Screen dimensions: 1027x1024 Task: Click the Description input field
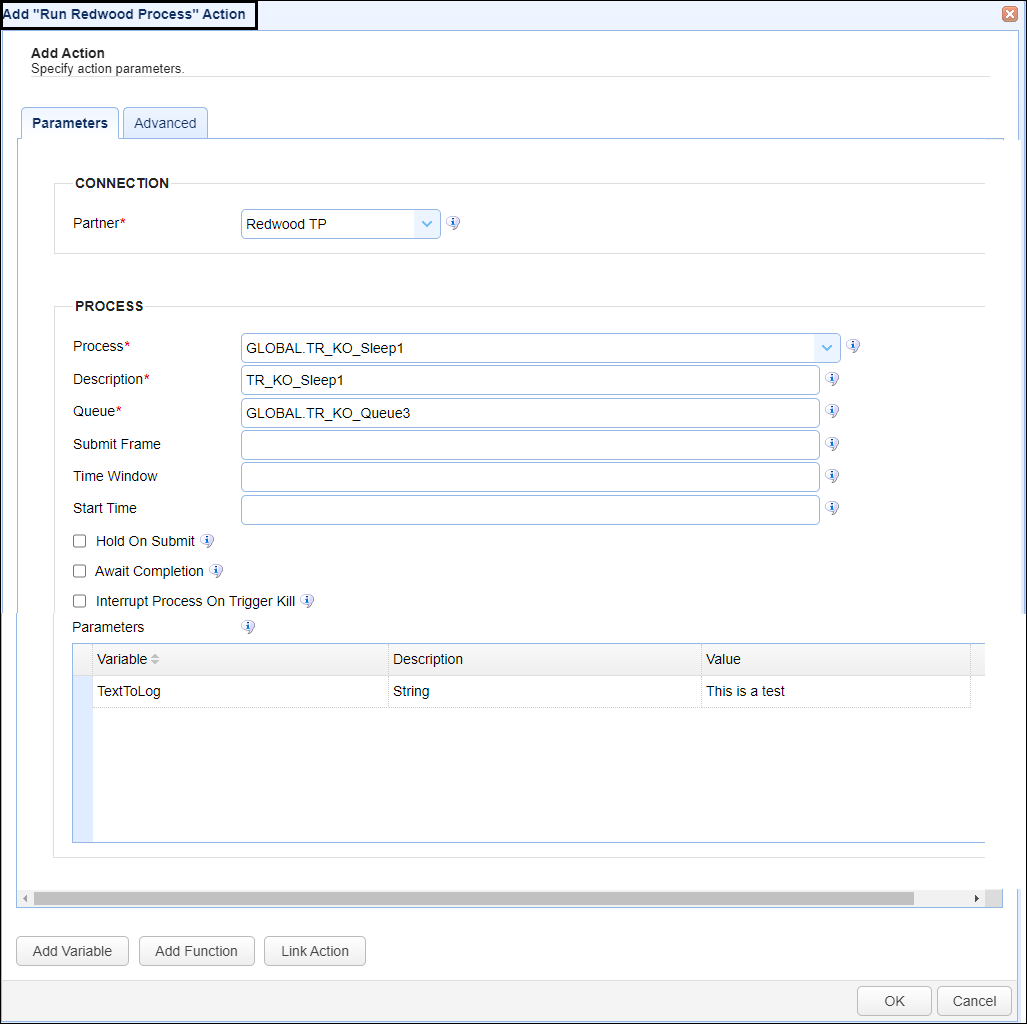click(x=530, y=380)
